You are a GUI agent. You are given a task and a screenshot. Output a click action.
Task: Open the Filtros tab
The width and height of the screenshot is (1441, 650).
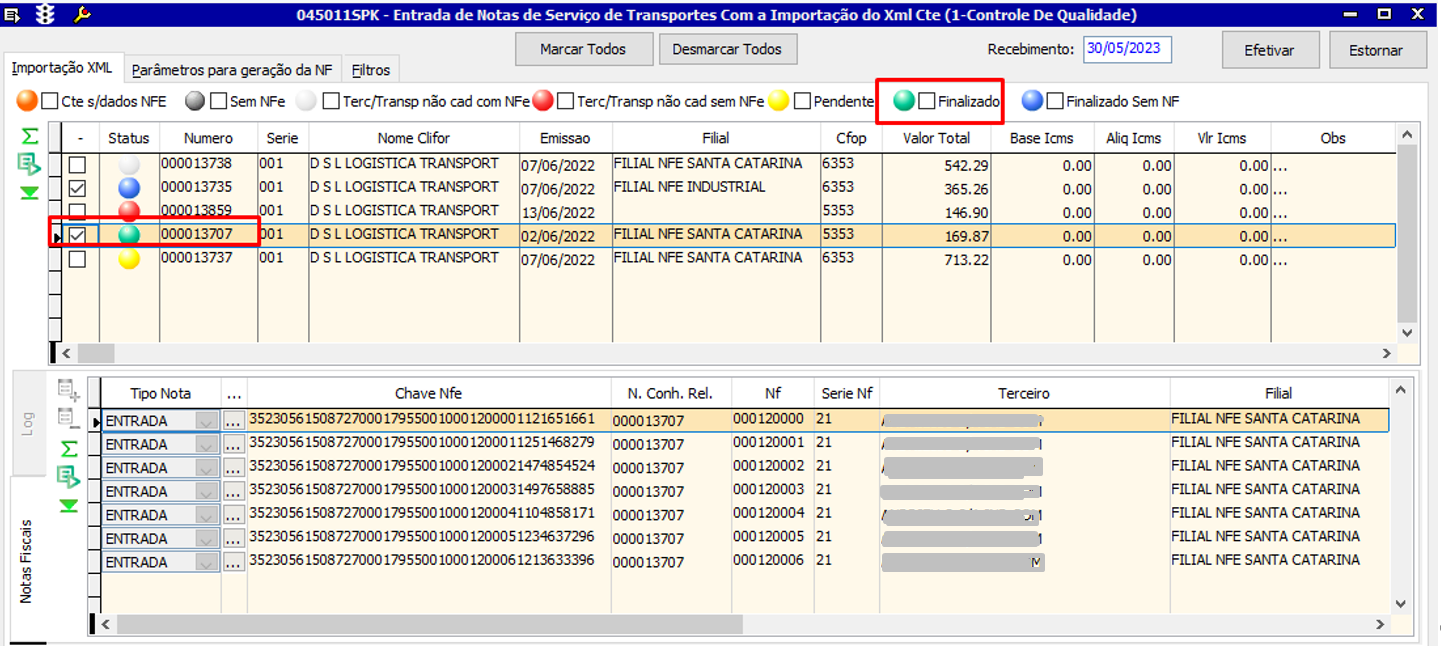click(371, 70)
